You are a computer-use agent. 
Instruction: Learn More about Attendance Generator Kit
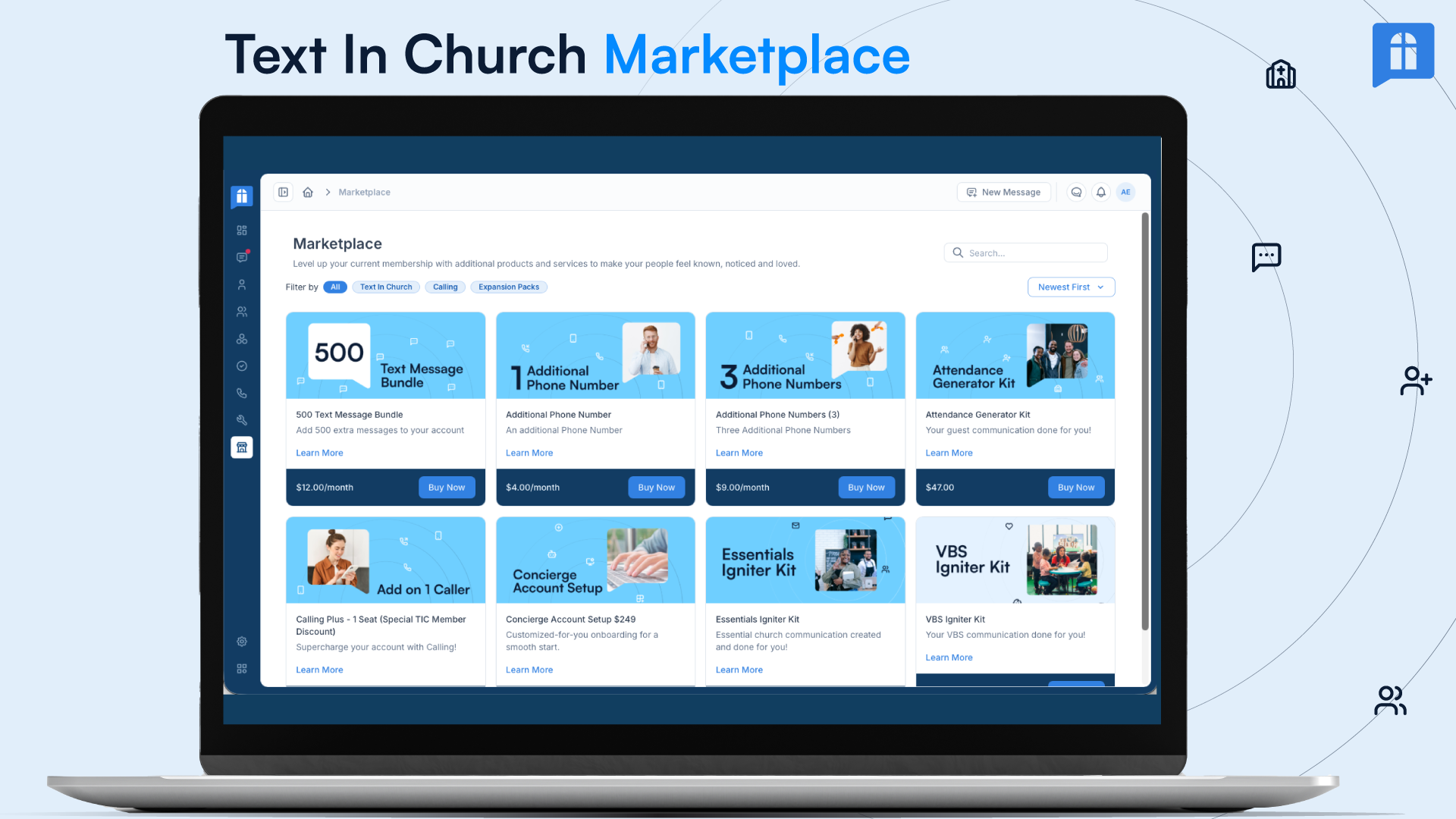click(x=949, y=453)
